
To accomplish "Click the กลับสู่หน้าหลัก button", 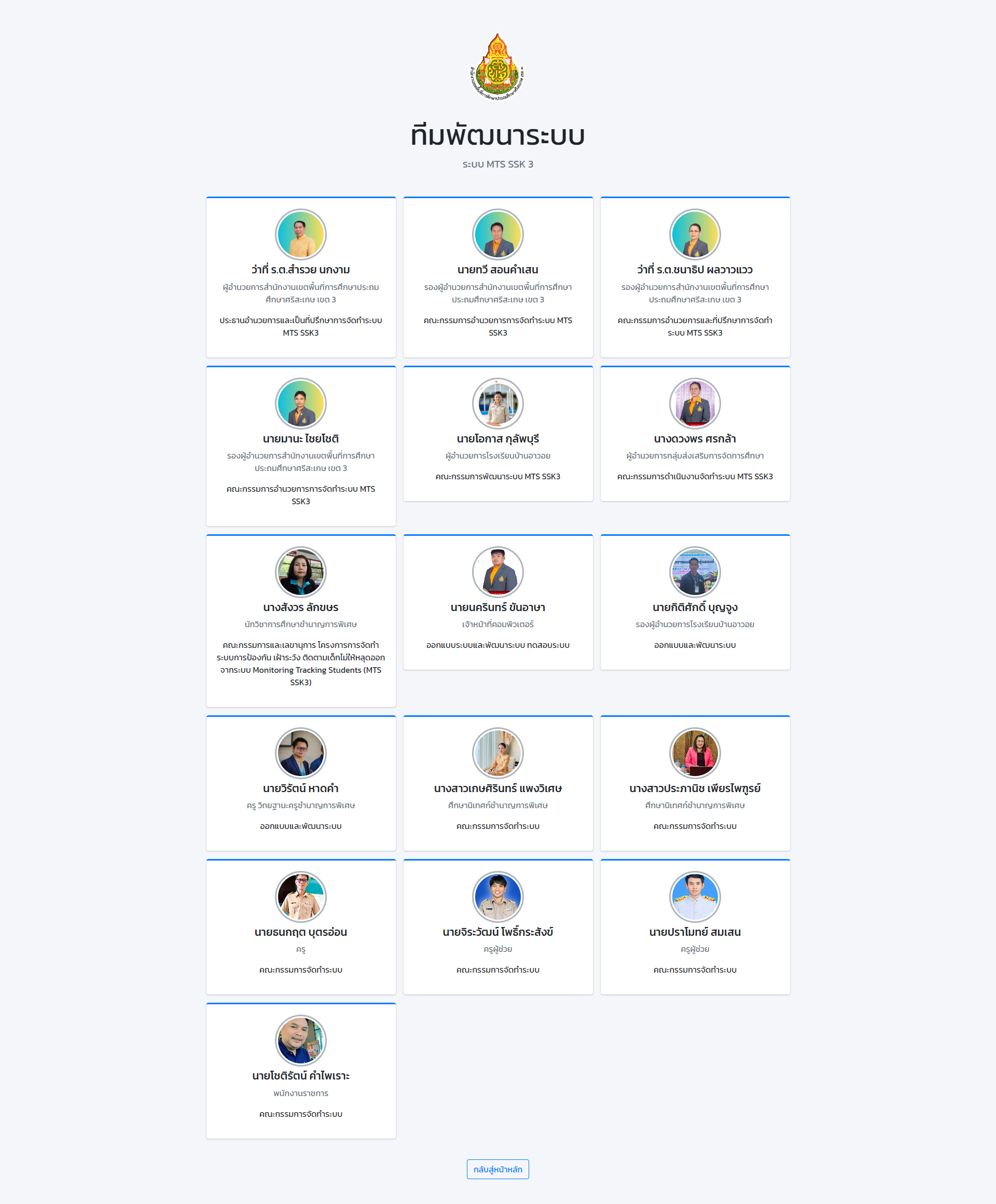I will tap(497, 1169).
